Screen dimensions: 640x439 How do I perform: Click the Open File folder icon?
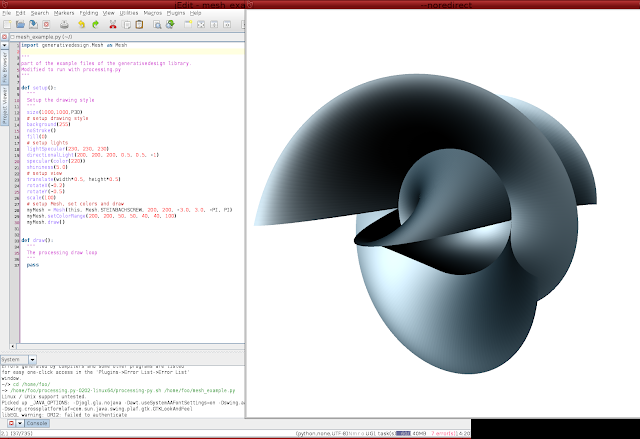20,24
